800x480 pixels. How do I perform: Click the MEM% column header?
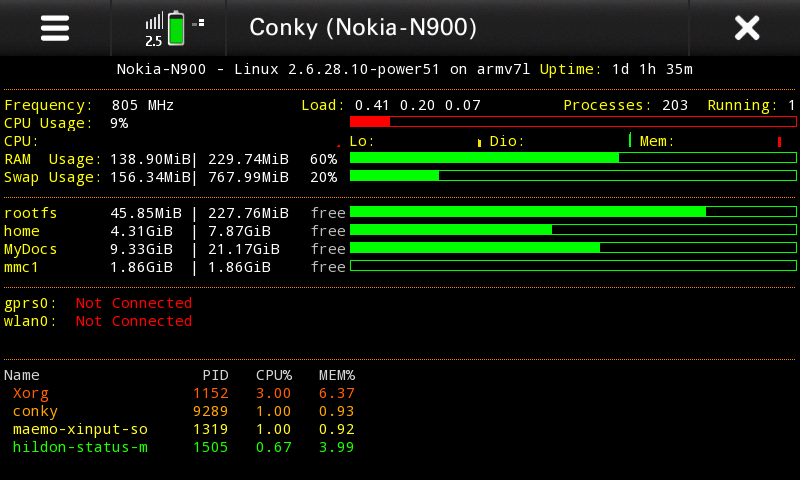(x=337, y=375)
